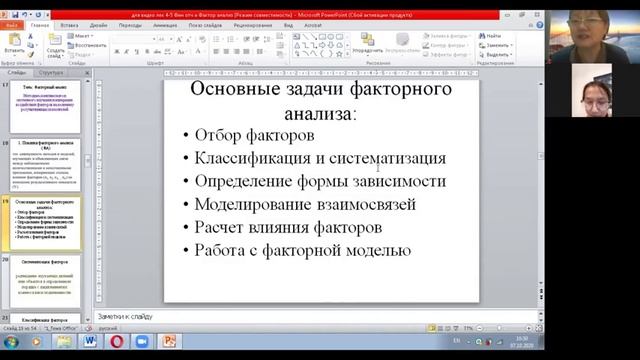
Task: Open the font name combo box
Action: pyautogui.click(x=134, y=39)
